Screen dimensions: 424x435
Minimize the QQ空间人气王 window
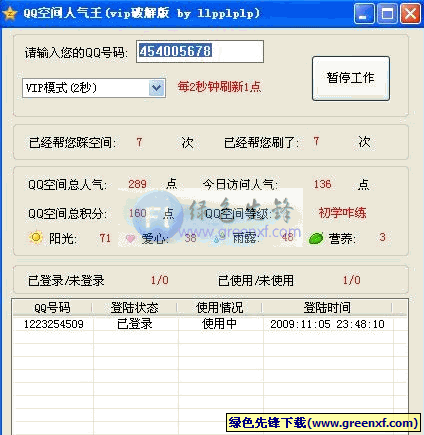click(364, 14)
